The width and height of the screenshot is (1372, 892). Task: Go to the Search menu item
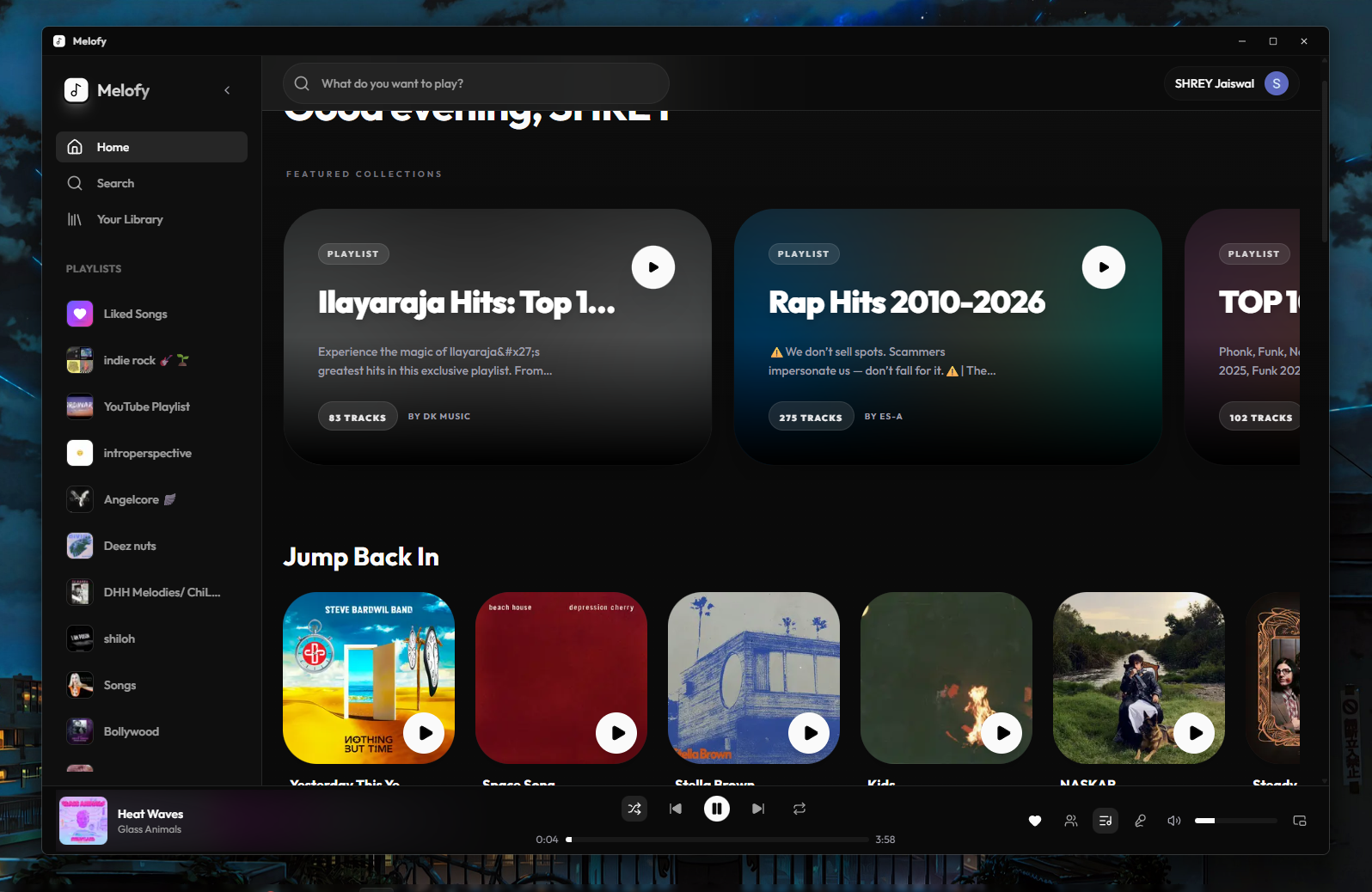tap(151, 183)
